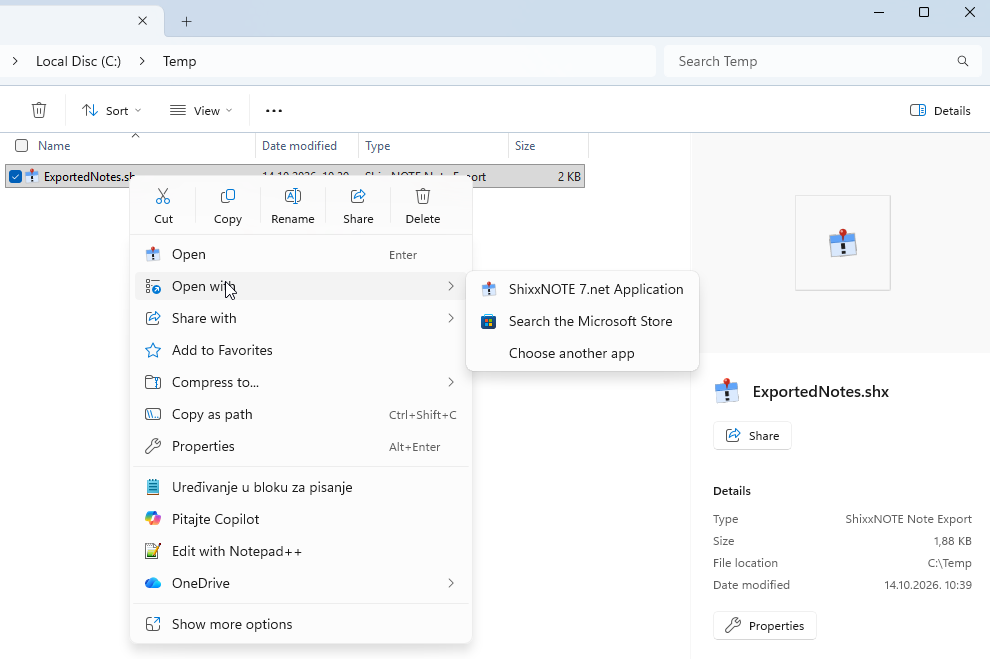Toggle the Details pane button
This screenshot has height=659, width=990.
[940, 110]
